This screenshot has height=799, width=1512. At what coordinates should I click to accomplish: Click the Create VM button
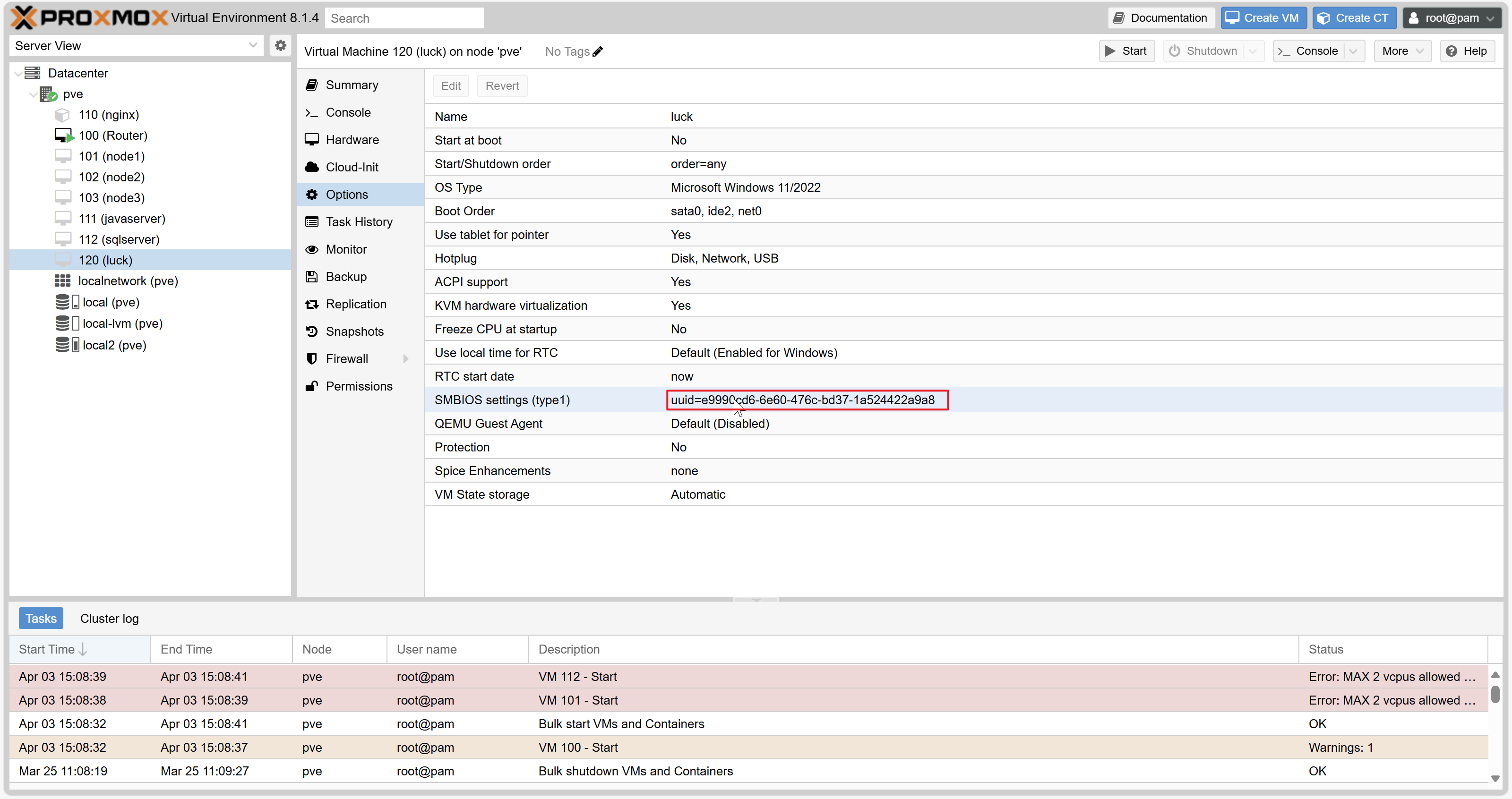[1263, 17]
